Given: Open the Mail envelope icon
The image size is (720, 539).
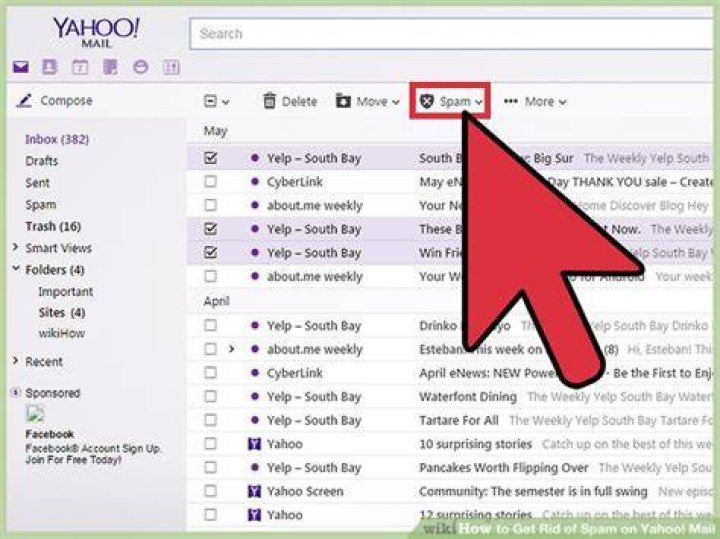Looking at the screenshot, I should tap(20, 67).
